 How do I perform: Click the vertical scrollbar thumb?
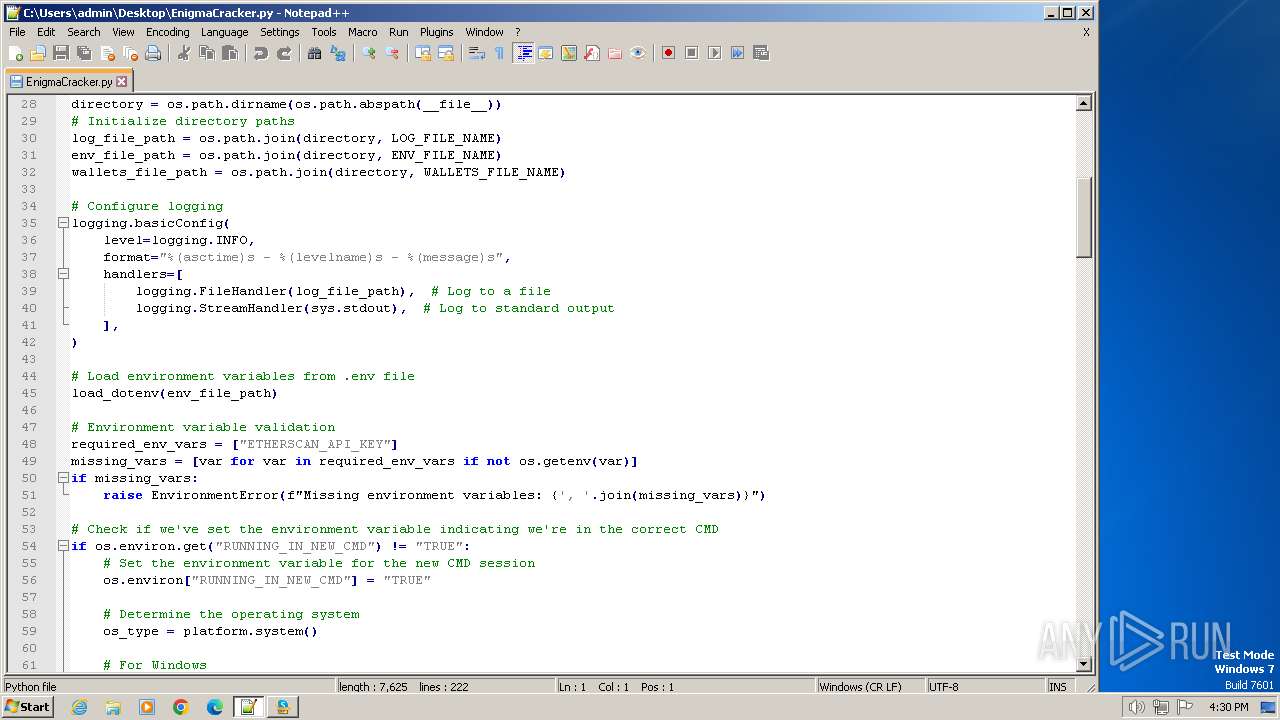coord(1083,217)
